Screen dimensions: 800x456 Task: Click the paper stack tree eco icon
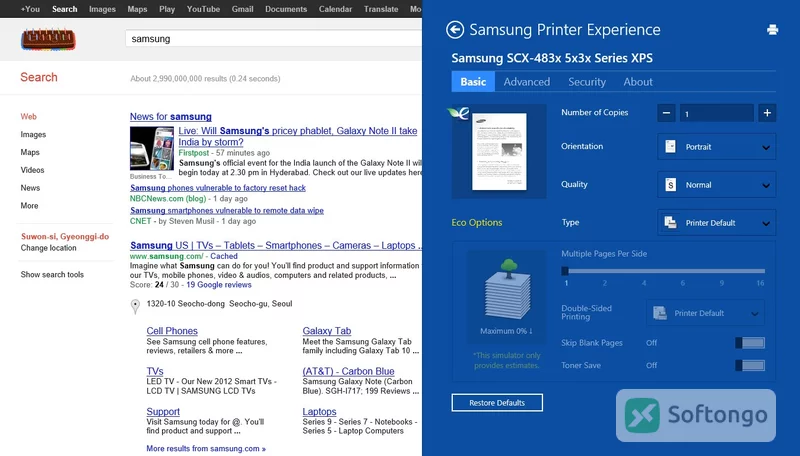[x=507, y=289]
